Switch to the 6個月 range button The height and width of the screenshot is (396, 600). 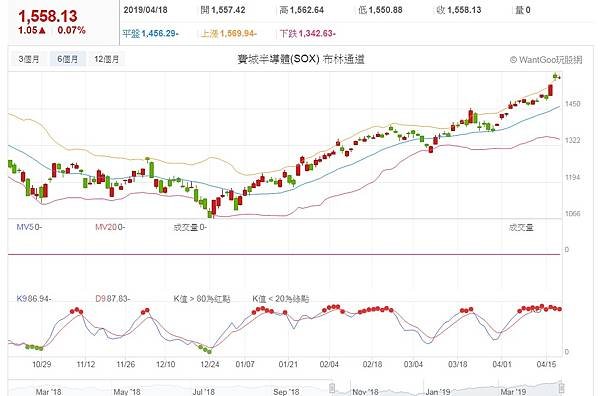[67, 59]
